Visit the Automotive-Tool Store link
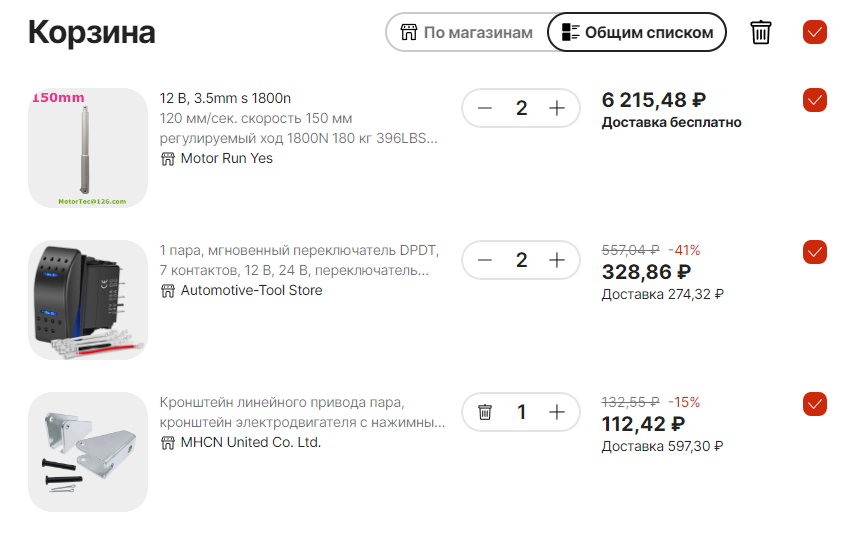The height and width of the screenshot is (543, 848). point(251,290)
